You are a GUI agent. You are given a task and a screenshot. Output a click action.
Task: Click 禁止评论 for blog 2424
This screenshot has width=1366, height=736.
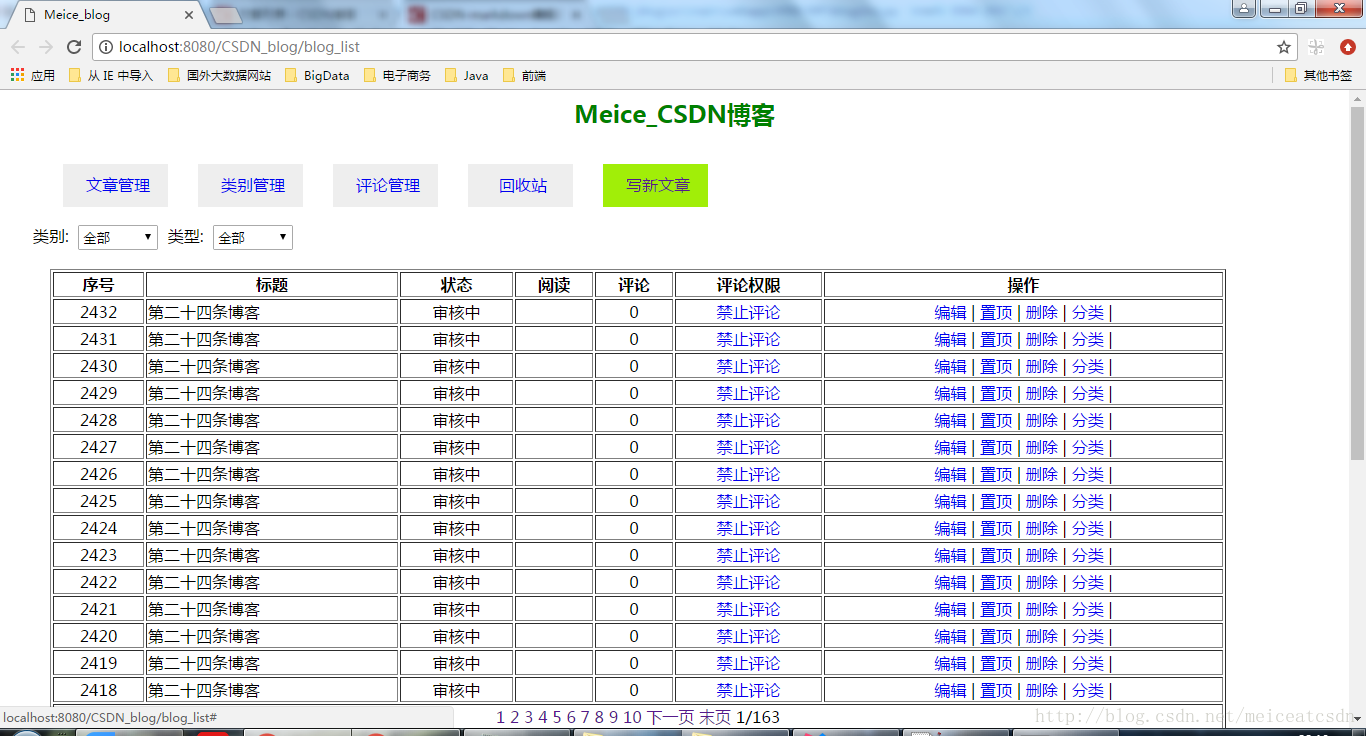(748, 528)
